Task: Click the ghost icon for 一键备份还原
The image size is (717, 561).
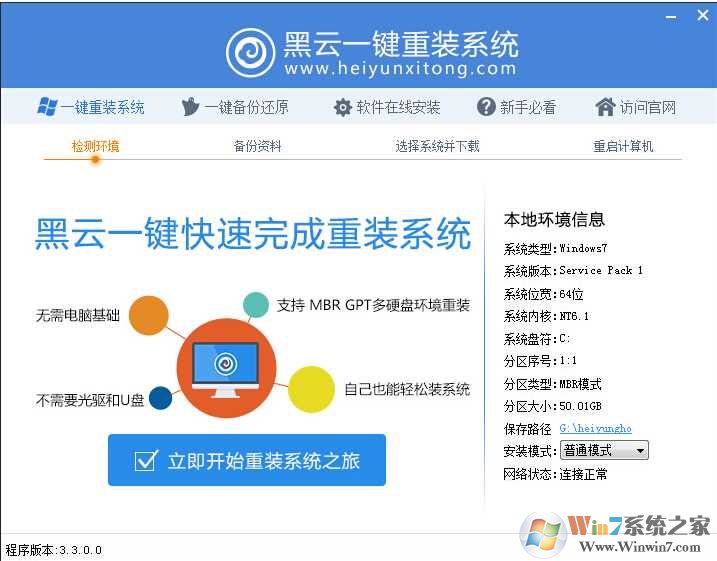Action: [x=190, y=107]
